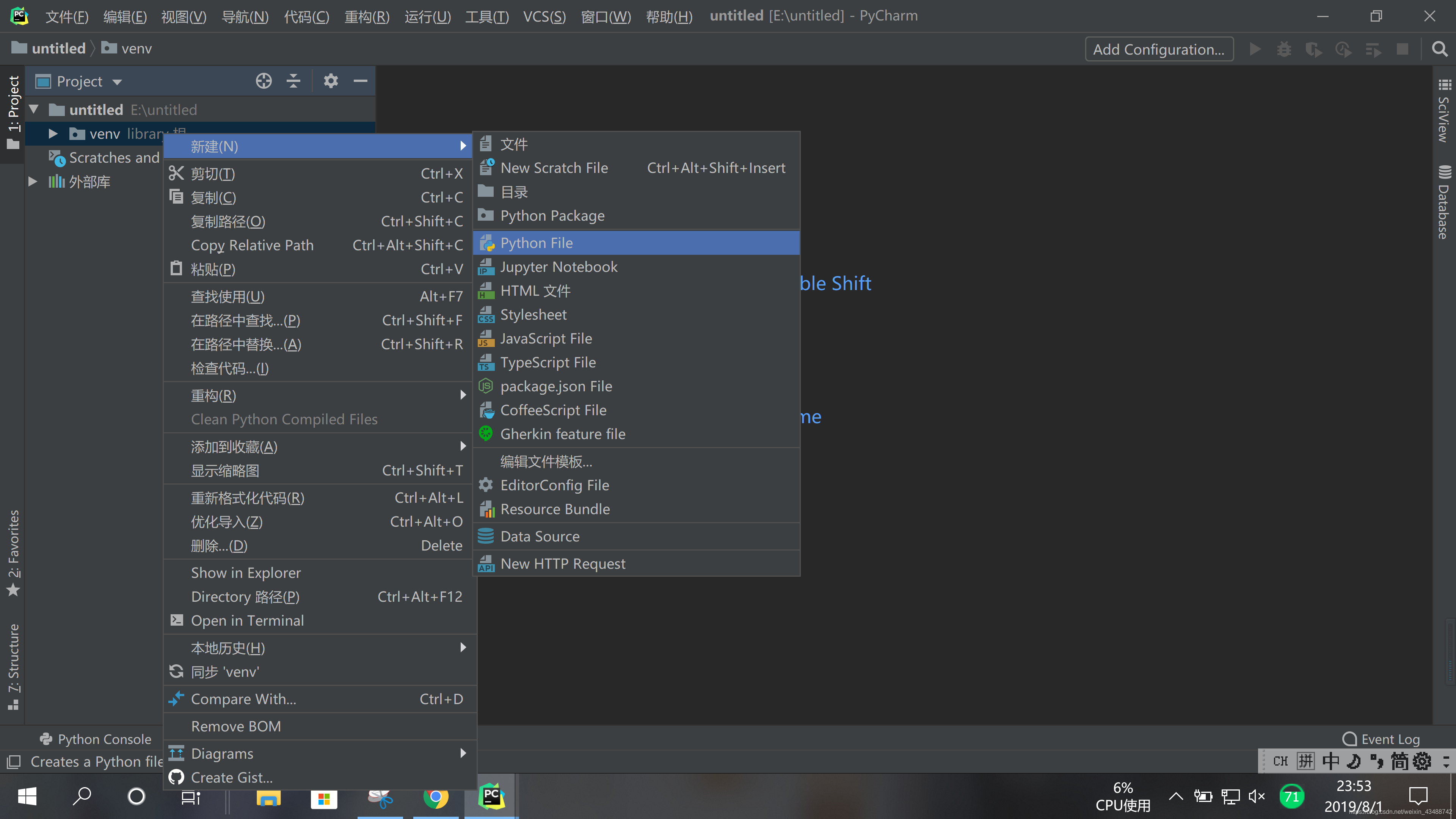Click the Add Configuration... button
The height and width of the screenshot is (819, 1456).
point(1159,49)
